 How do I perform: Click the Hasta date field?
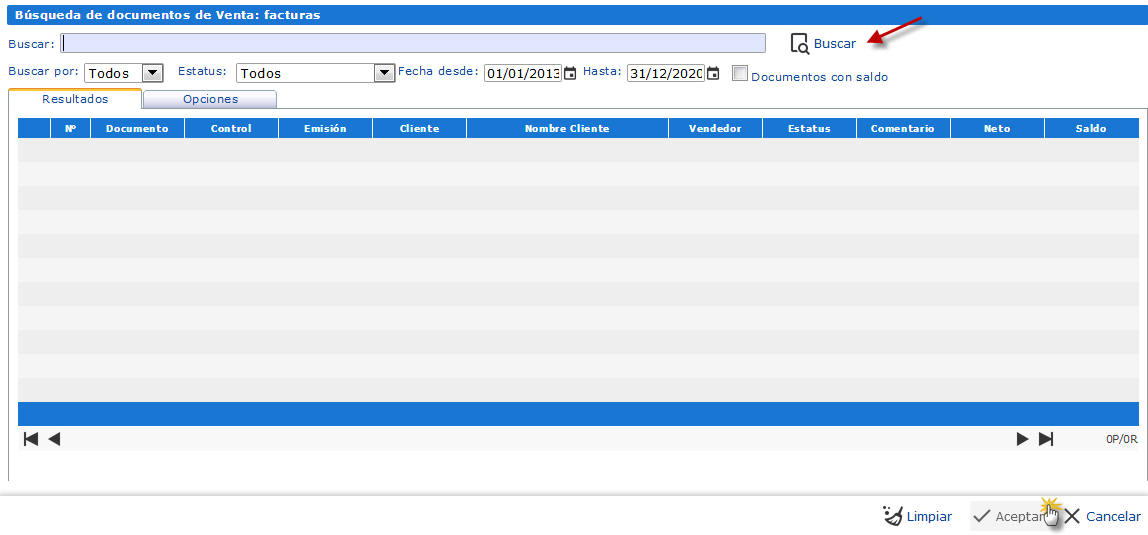pos(665,73)
